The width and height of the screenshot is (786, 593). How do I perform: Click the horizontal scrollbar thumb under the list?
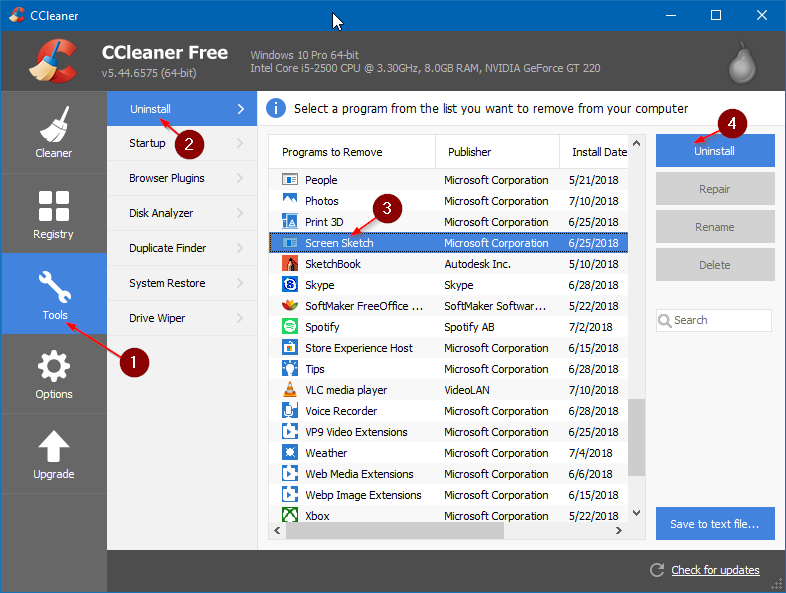pos(395,530)
